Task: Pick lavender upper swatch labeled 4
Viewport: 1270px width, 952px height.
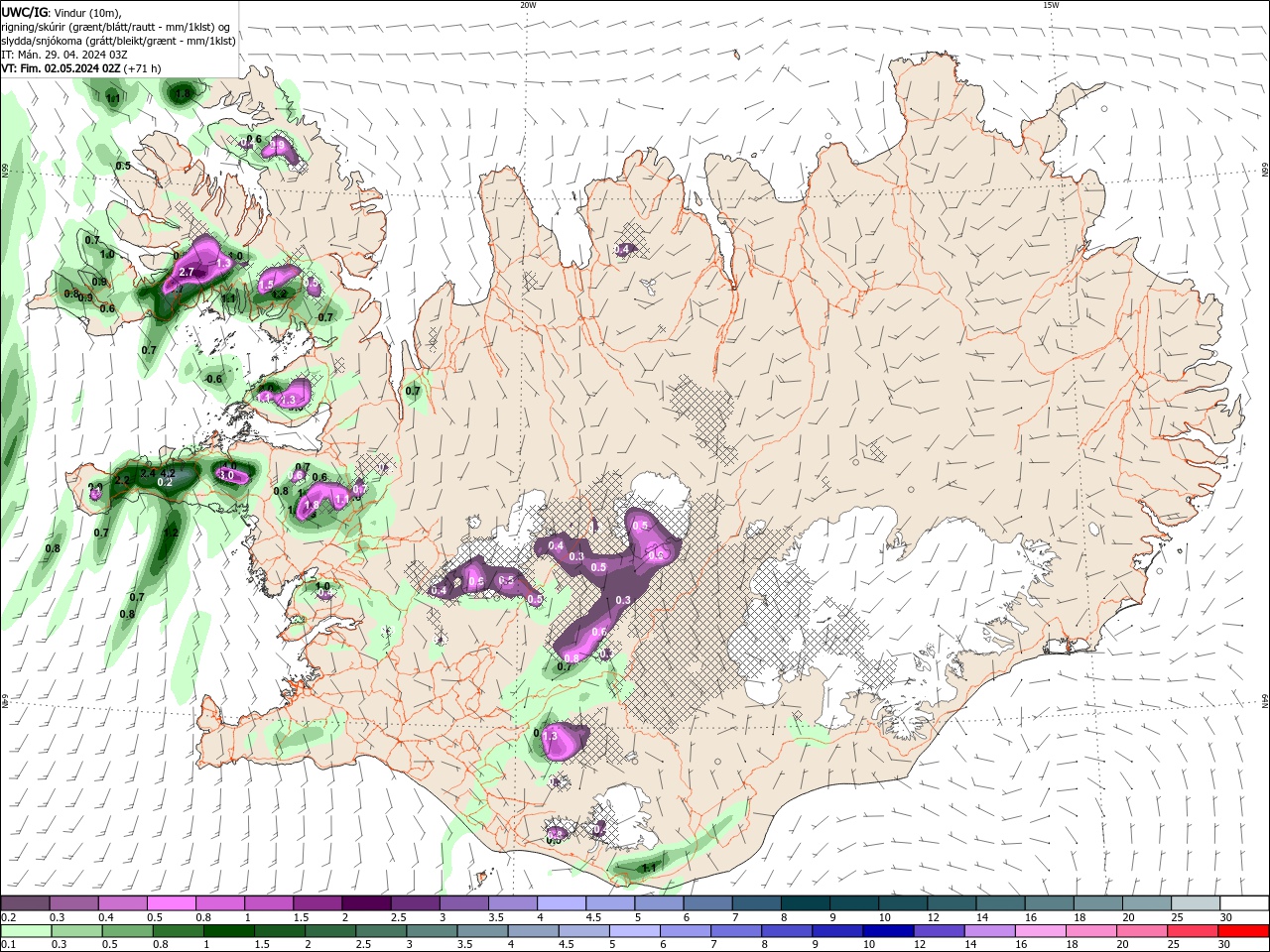Action: coord(562,903)
